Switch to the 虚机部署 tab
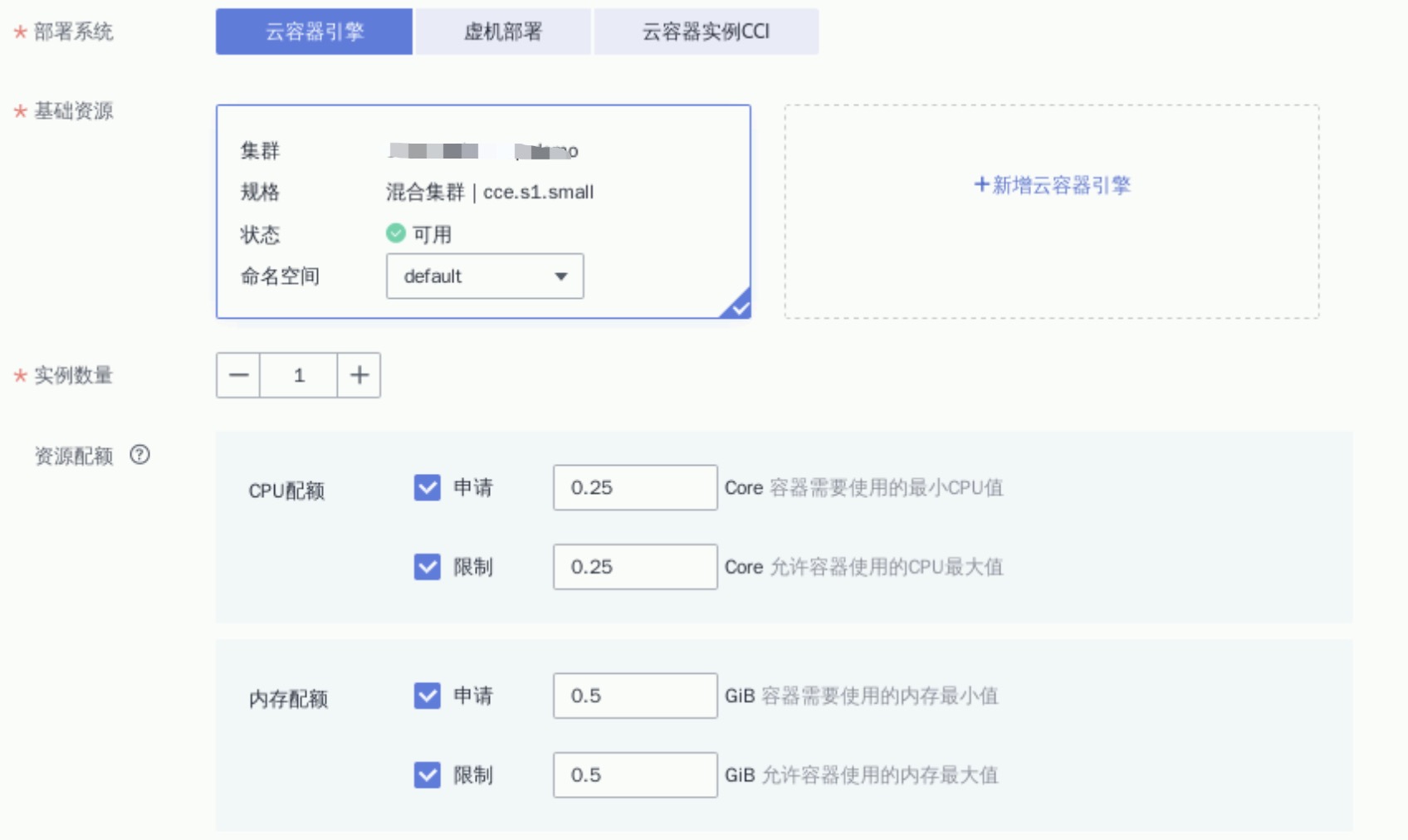The width and height of the screenshot is (1408, 840). click(502, 32)
